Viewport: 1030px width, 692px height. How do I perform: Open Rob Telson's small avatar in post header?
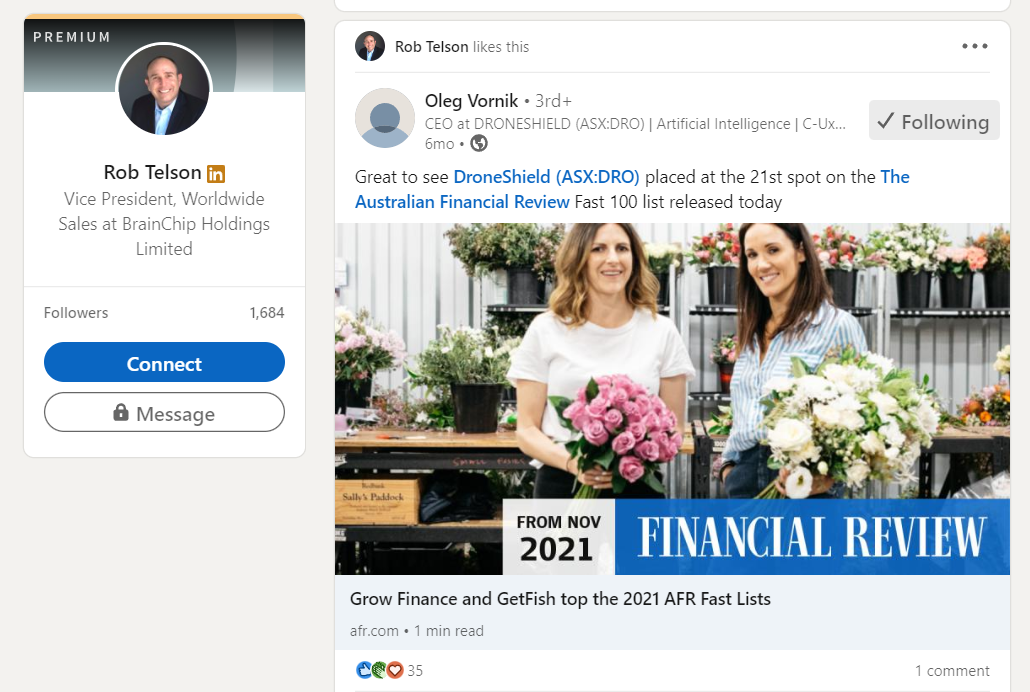(370, 47)
